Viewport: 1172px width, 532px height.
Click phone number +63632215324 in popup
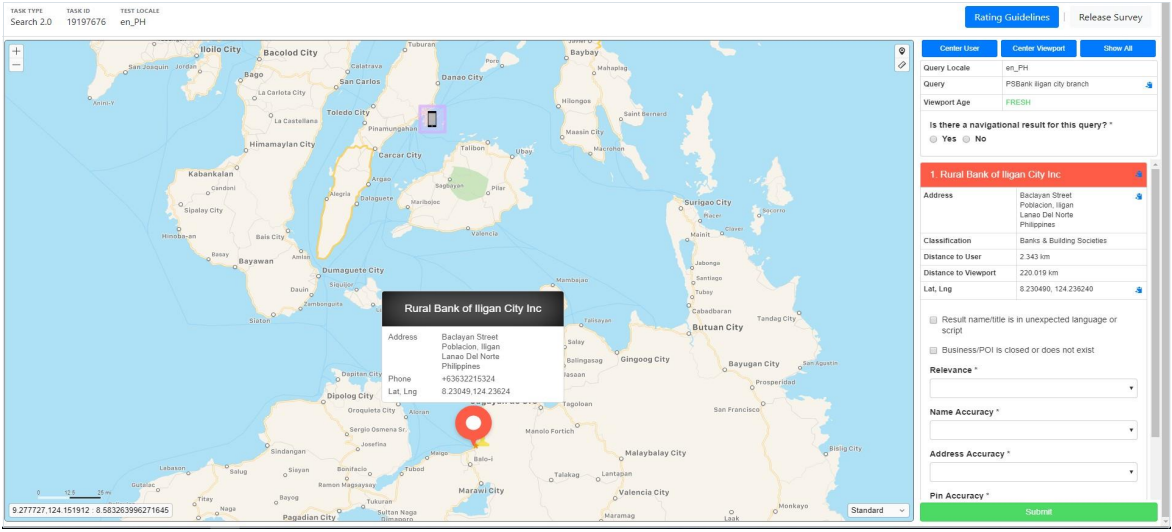click(x=468, y=379)
